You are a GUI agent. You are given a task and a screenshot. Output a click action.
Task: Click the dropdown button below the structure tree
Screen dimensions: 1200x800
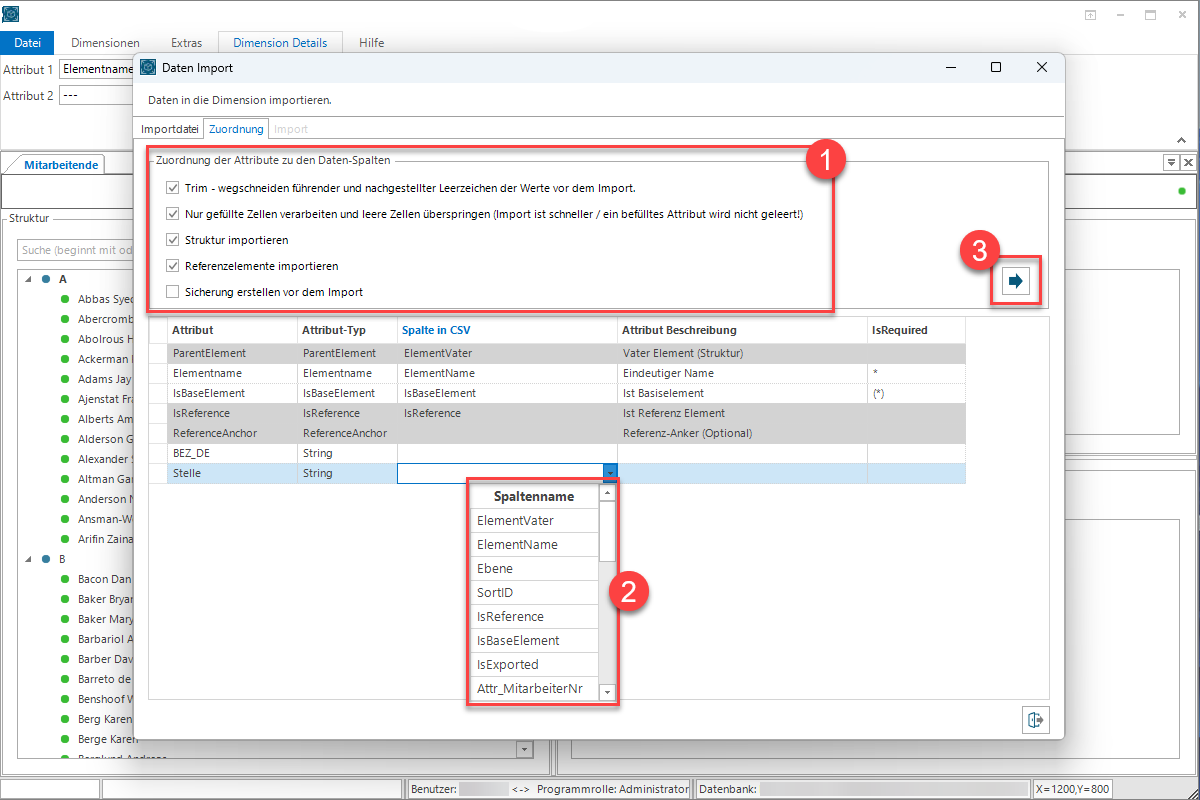pos(524,749)
